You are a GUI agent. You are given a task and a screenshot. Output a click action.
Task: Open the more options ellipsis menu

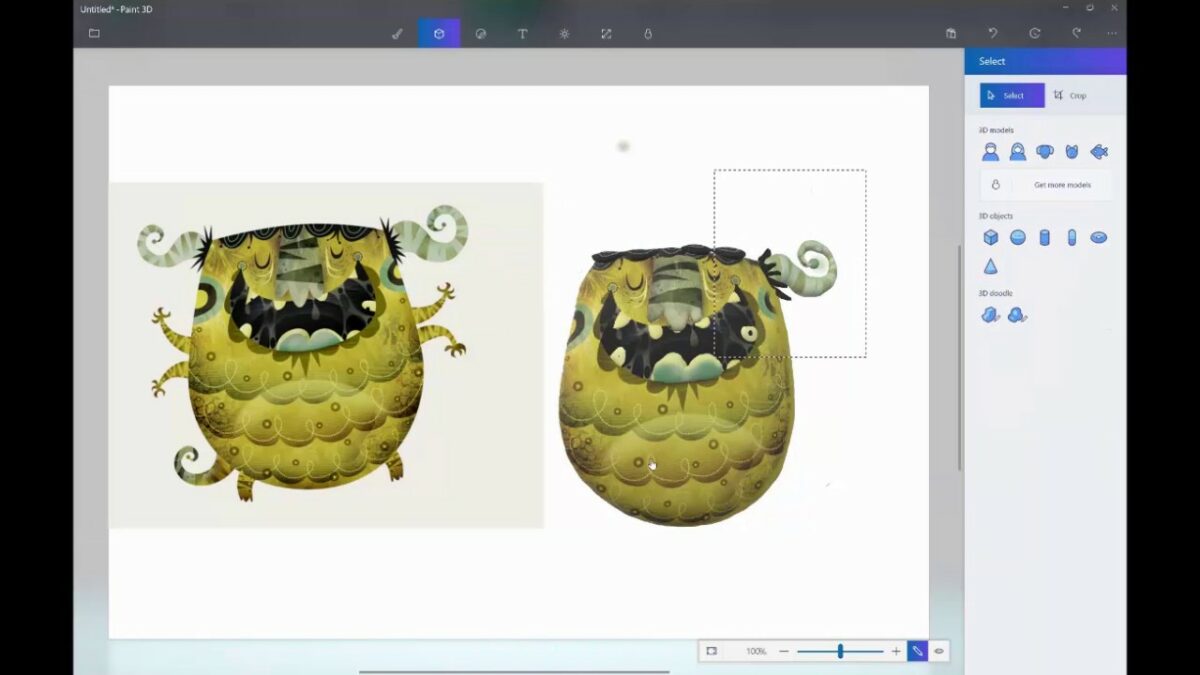tap(1112, 33)
